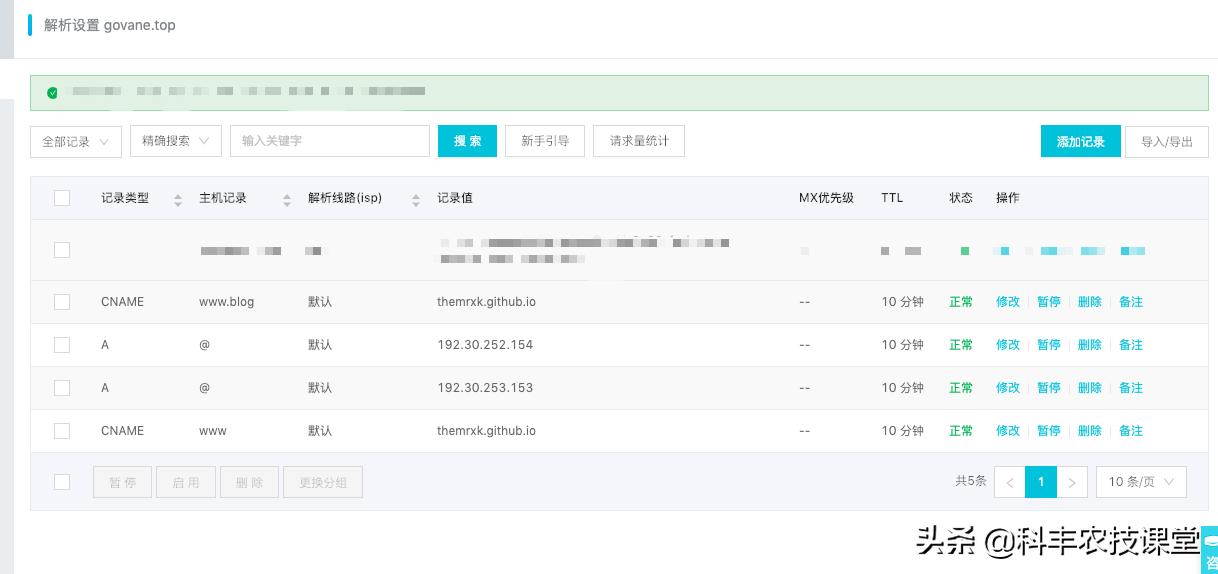This screenshot has height=574, width=1218.
Task: Click the TTL column header
Action: point(892,198)
